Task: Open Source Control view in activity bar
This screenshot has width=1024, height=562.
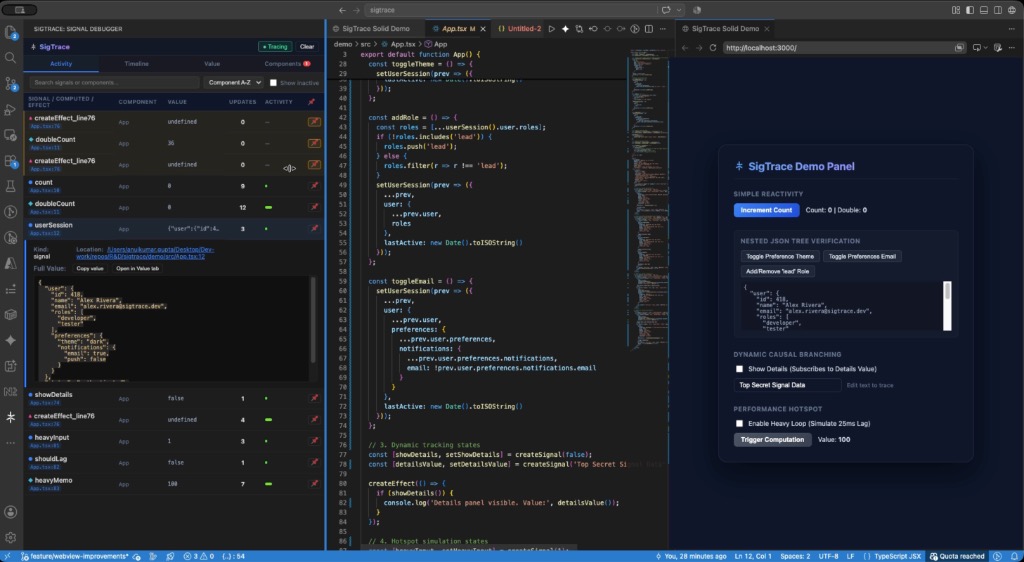Action: click(10, 84)
